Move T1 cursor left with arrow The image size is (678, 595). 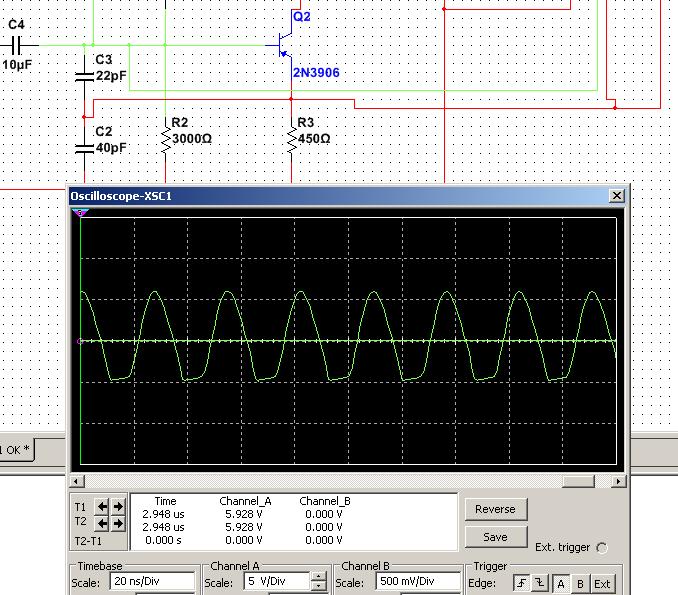click(102, 506)
